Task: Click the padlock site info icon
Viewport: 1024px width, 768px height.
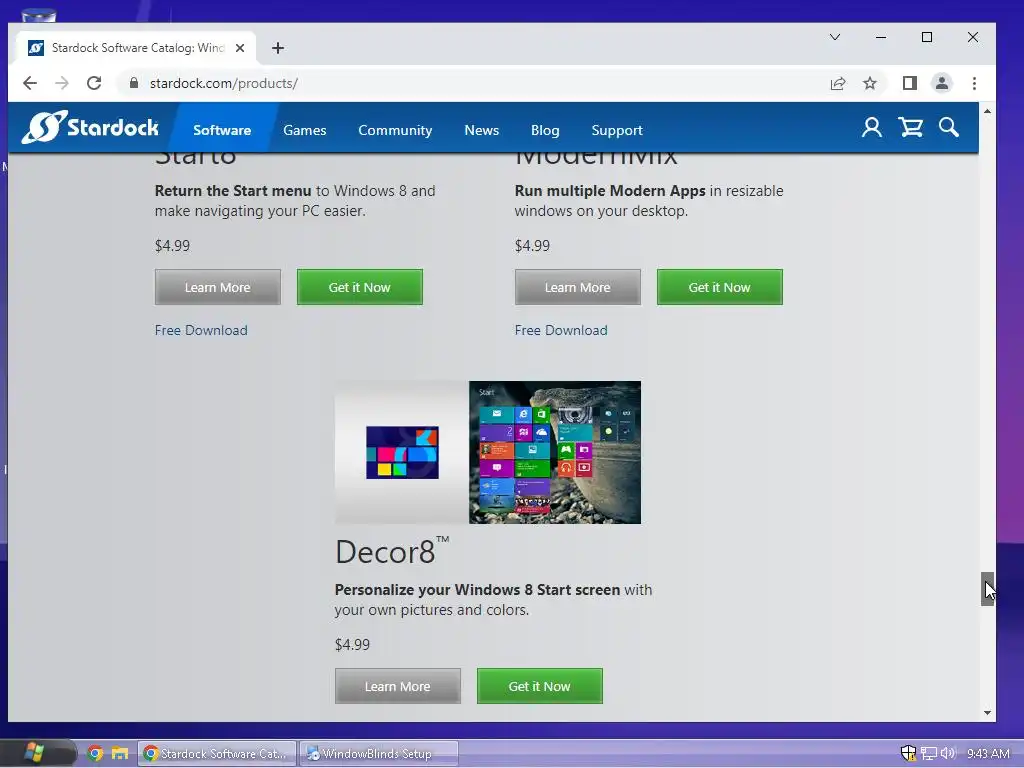Action: click(134, 83)
